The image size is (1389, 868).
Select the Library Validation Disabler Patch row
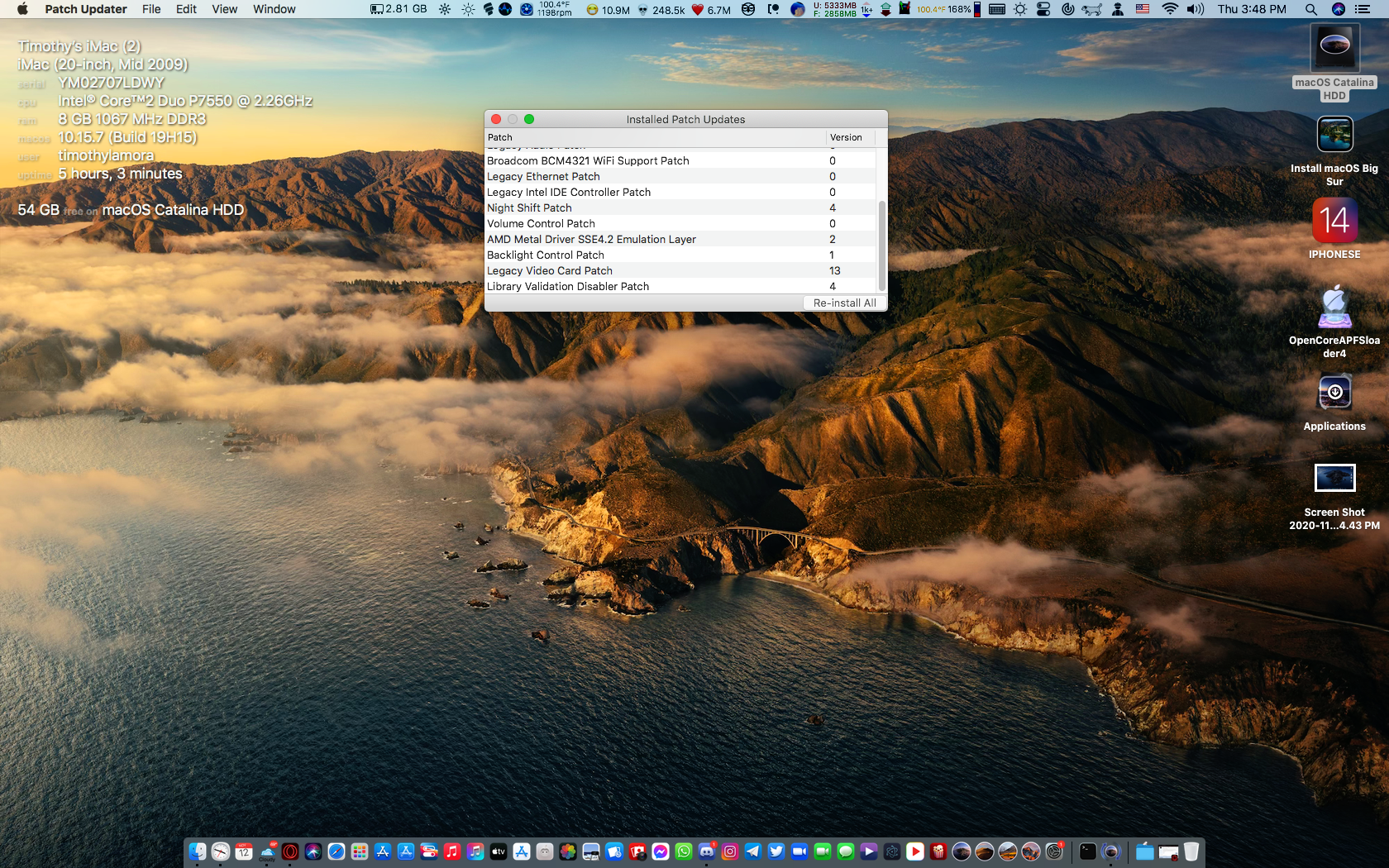pos(680,286)
